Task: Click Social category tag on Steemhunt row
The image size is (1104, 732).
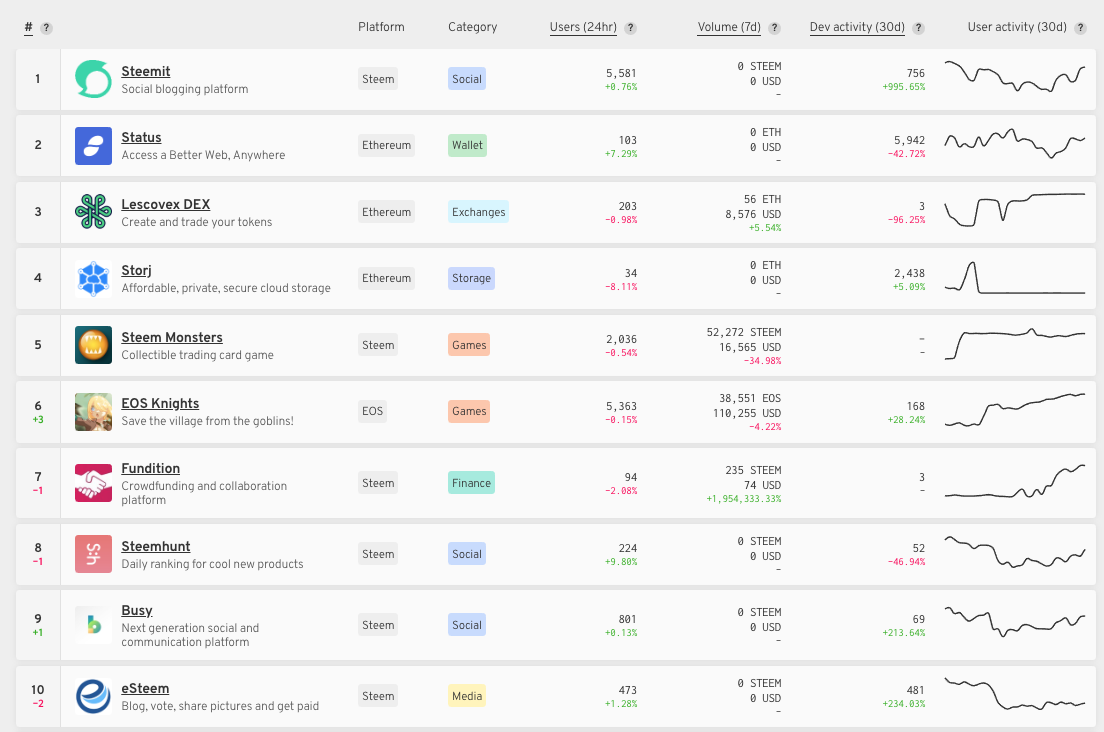Action: coord(467,554)
